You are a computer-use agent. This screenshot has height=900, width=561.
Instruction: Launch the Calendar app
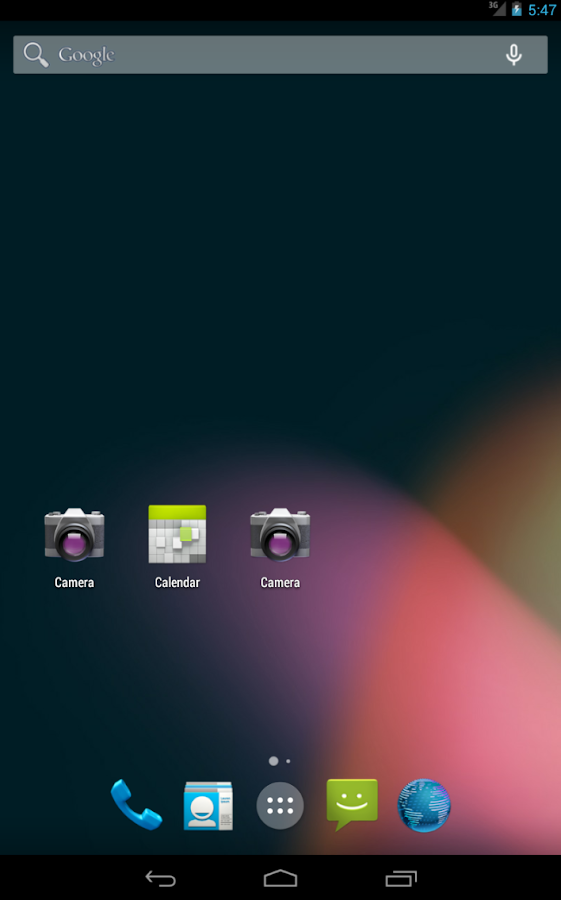pos(177,534)
